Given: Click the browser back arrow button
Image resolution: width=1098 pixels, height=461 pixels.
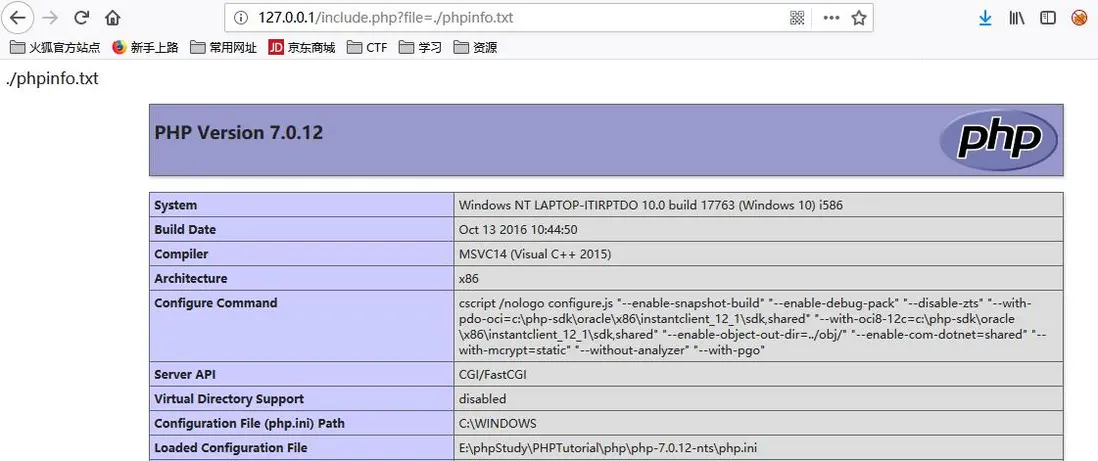Looking at the screenshot, I should click(18, 18).
